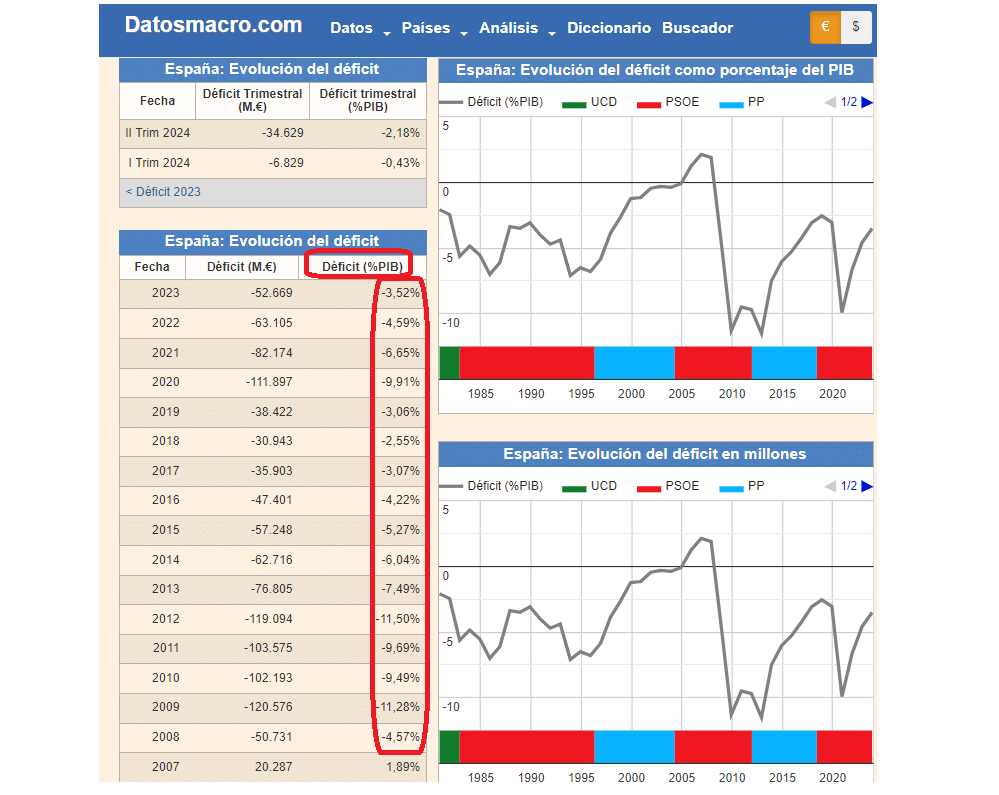Open the '< Déficit 2023' link
The height and width of the screenshot is (795, 999).
[x=163, y=192]
